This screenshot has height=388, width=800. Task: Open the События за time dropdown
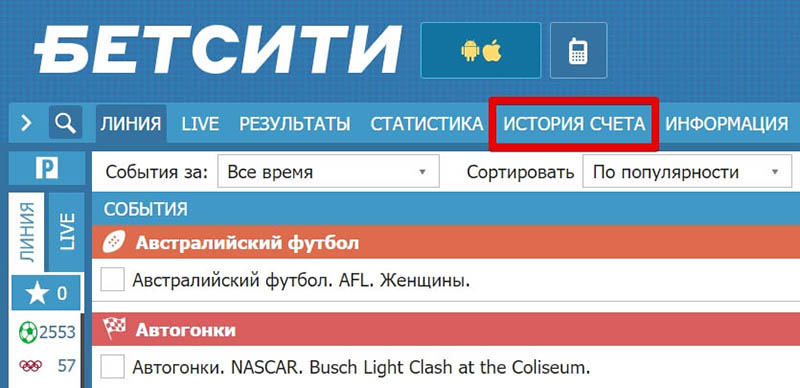328,172
